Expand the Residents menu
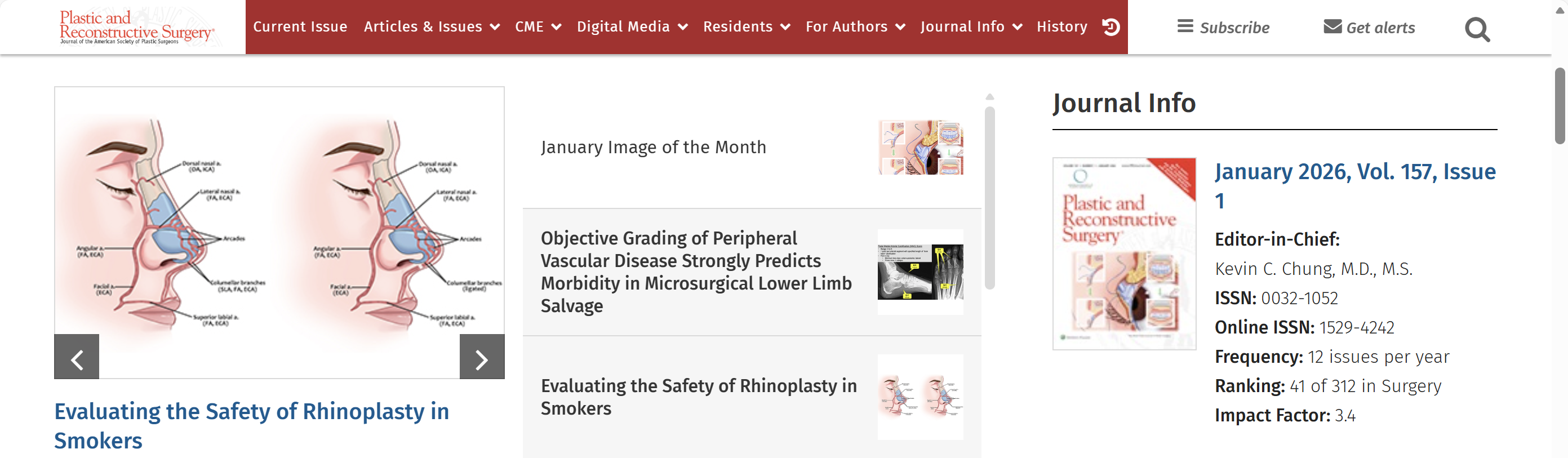 pos(785,28)
